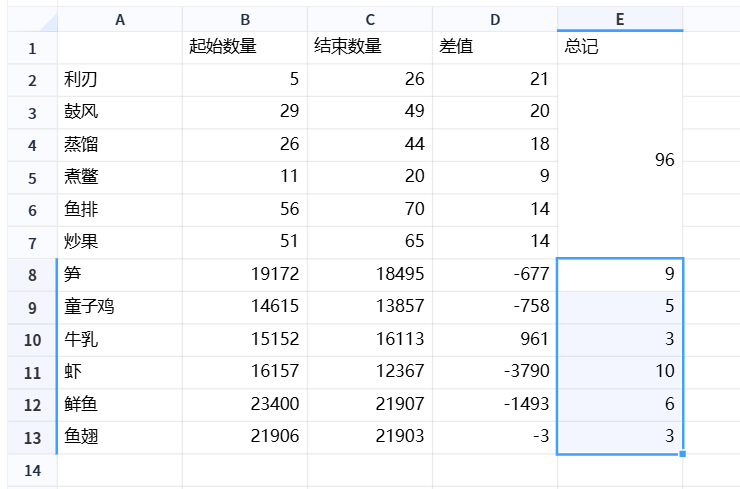Click cell with value 49
The height and width of the screenshot is (489, 740).
tap(370, 113)
